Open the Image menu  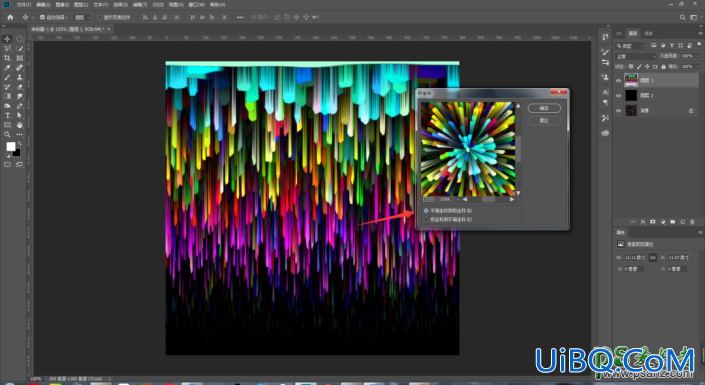point(62,4)
